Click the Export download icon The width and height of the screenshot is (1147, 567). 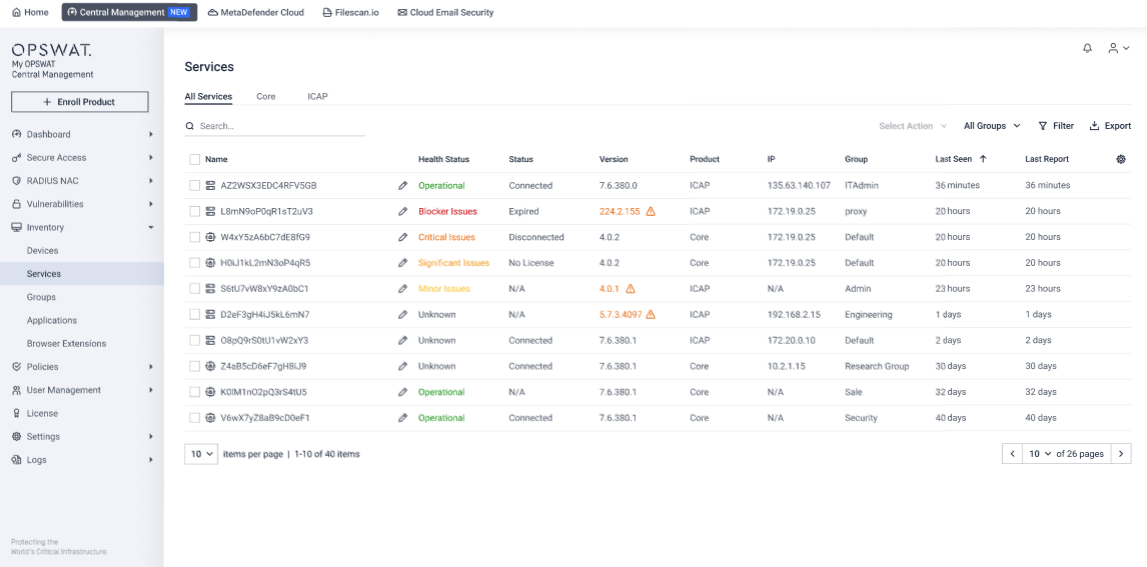pos(1095,126)
